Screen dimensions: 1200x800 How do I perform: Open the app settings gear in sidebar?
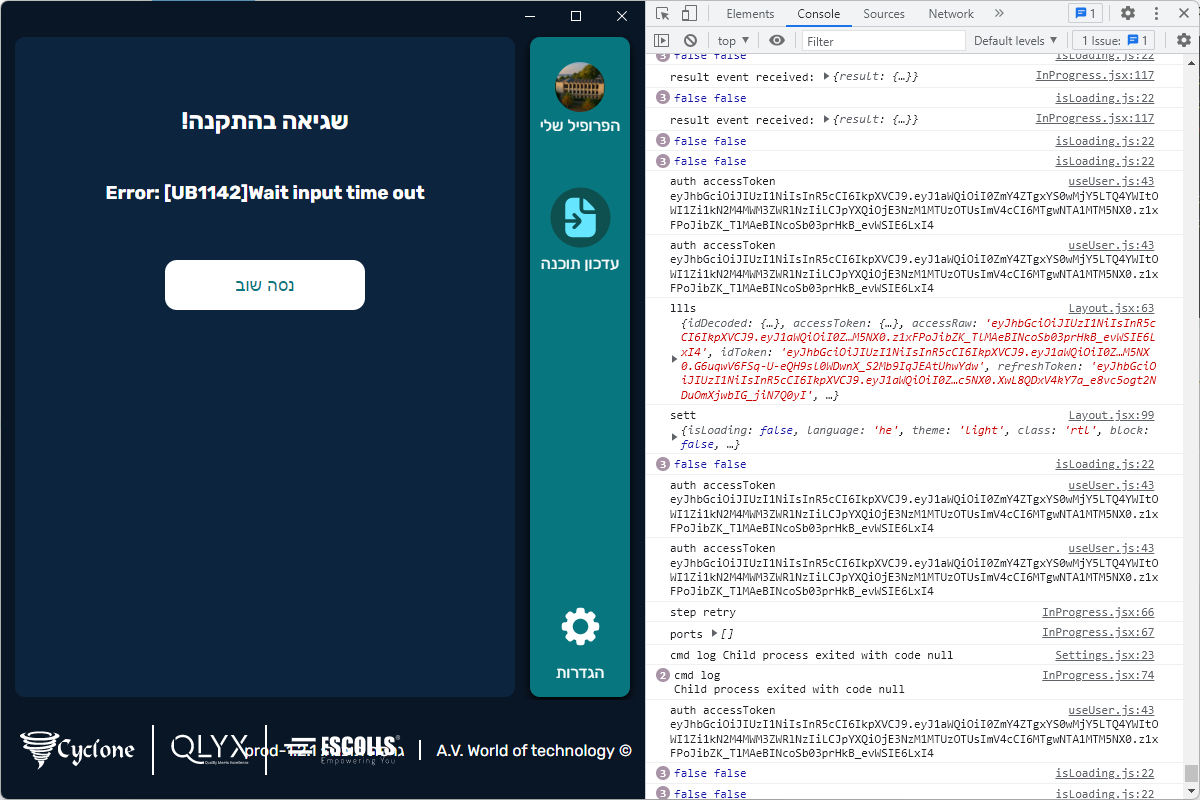(x=580, y=627)
